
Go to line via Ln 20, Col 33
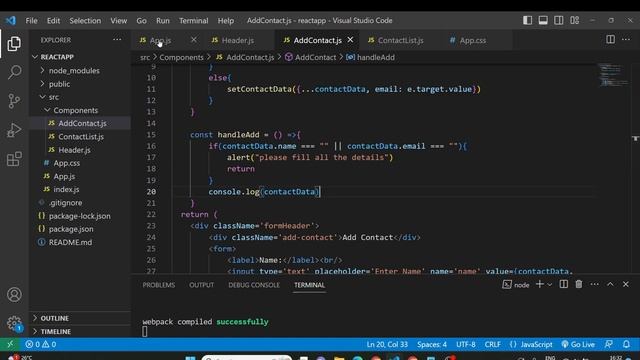coord(387,344)
